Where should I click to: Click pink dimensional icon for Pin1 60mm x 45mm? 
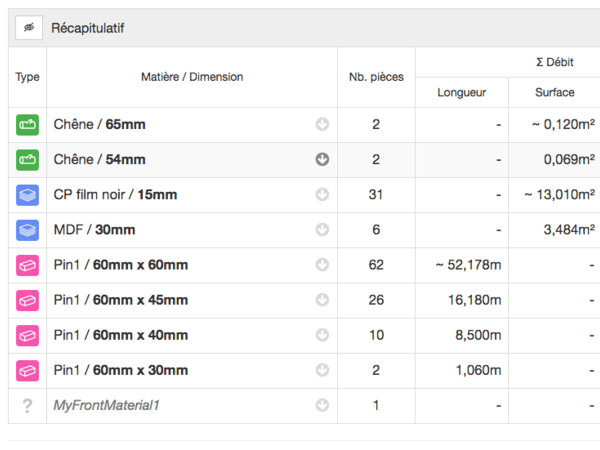[27, 300]
